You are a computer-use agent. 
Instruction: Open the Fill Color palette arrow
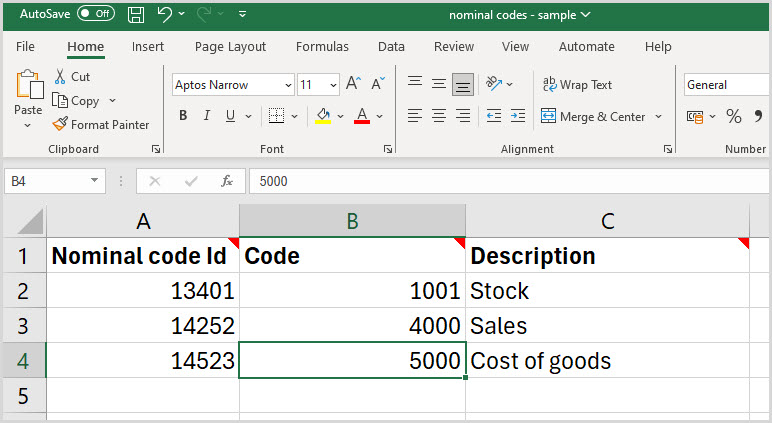(x=340, y=116)
